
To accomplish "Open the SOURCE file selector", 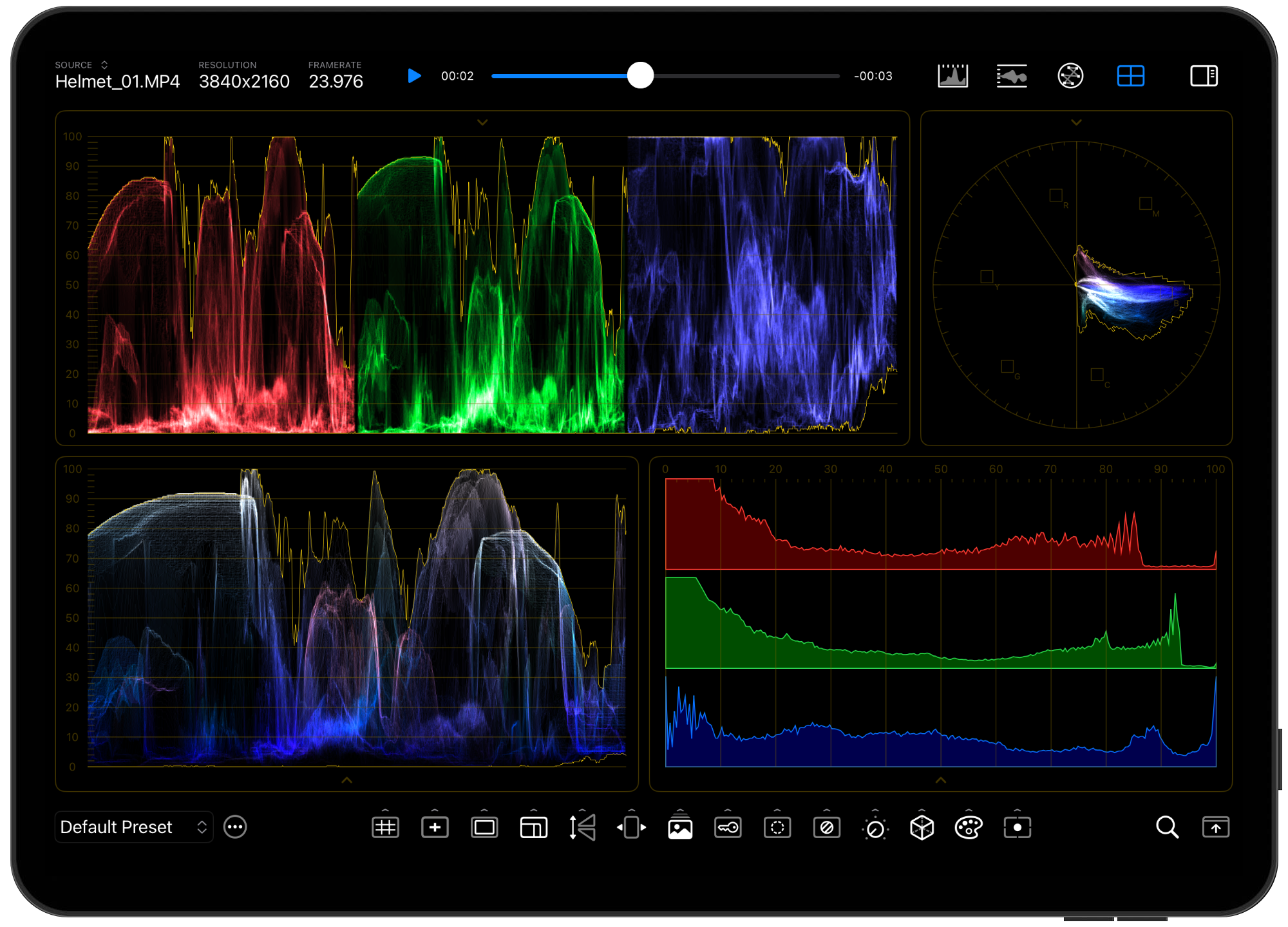I will [x=81, y=65].
